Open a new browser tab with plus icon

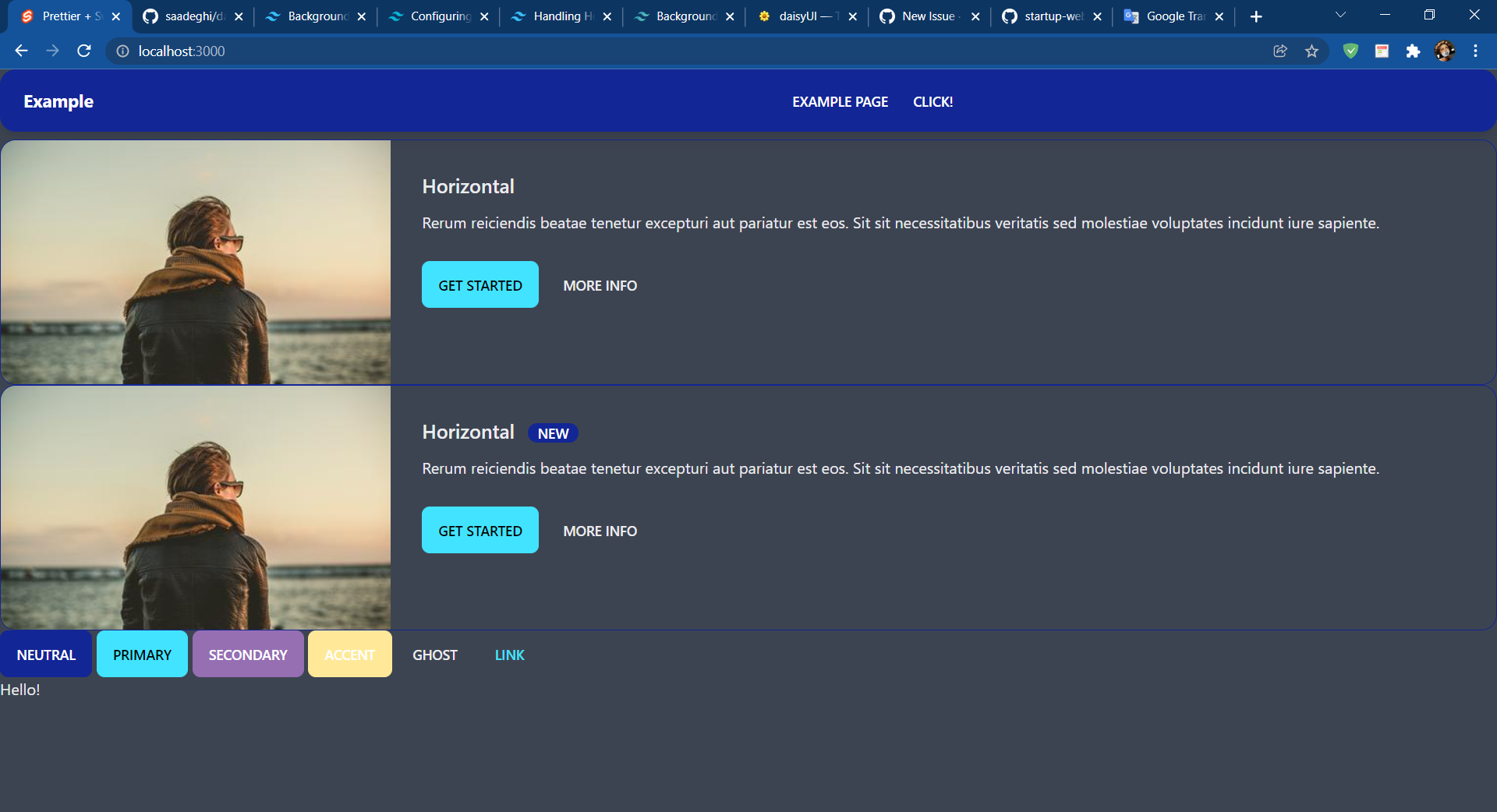point(1255,16)
